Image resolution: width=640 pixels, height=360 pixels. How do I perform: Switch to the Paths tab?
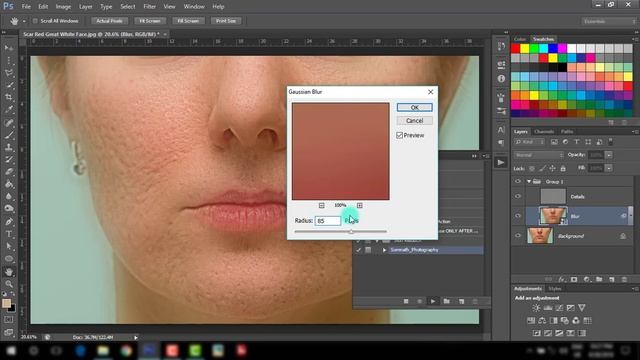567,131
